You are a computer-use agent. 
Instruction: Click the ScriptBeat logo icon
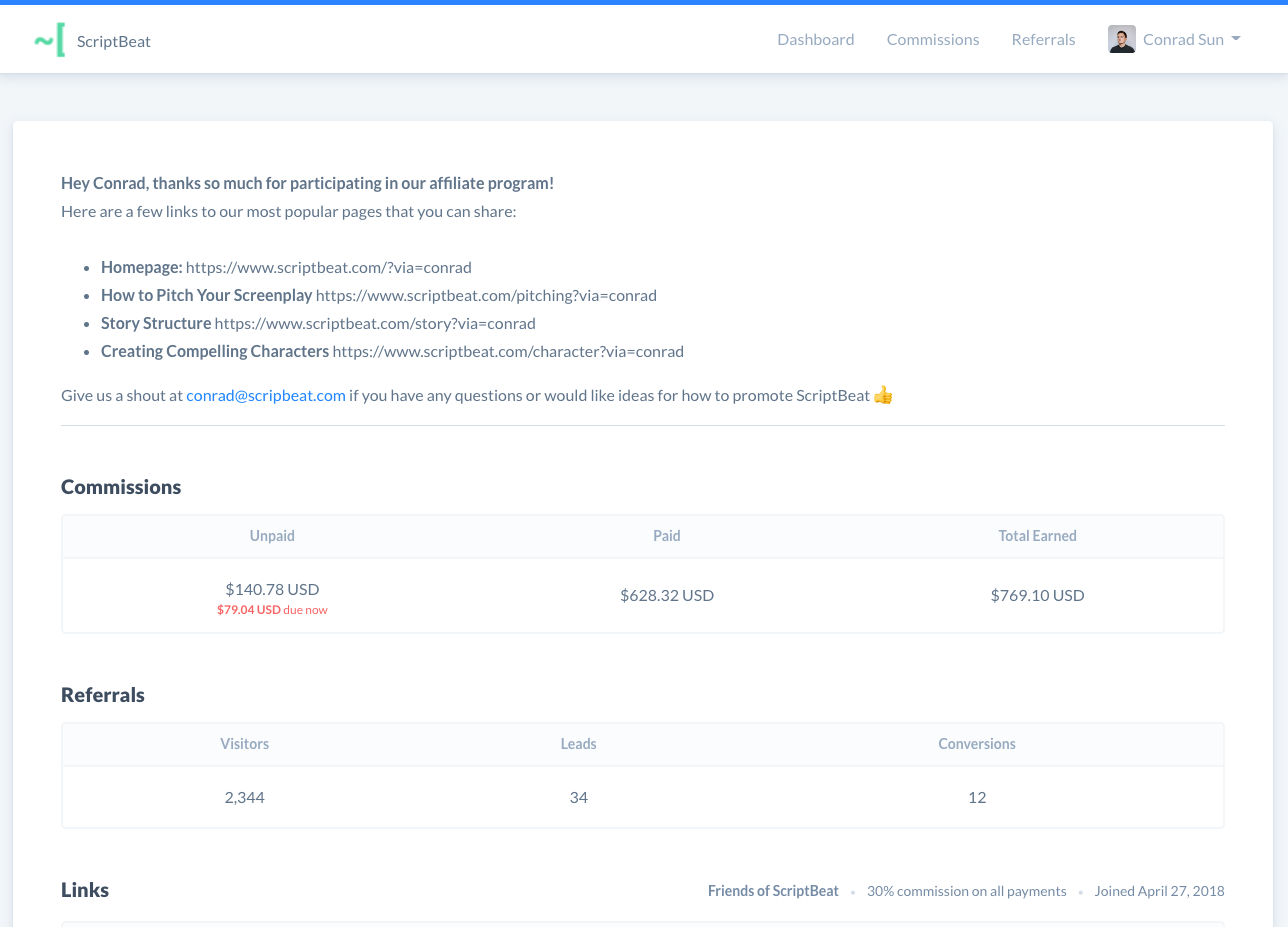pos(50,40)
